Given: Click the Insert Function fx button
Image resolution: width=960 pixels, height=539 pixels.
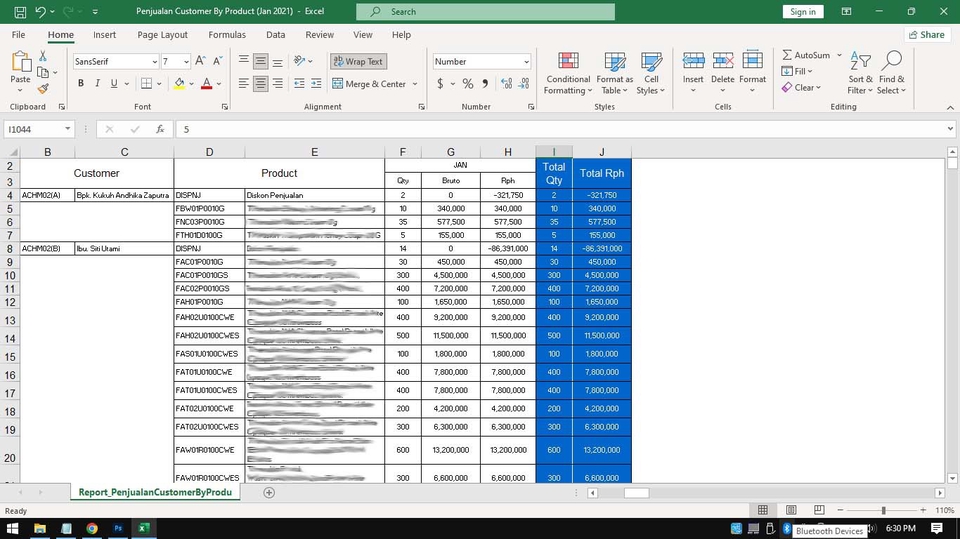Looking at the screenshot, I should coord(160,129).
